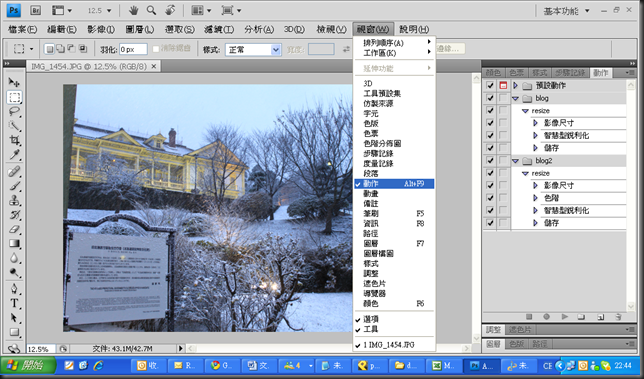Switch to the 色票 panel tab

click(516, 73)
